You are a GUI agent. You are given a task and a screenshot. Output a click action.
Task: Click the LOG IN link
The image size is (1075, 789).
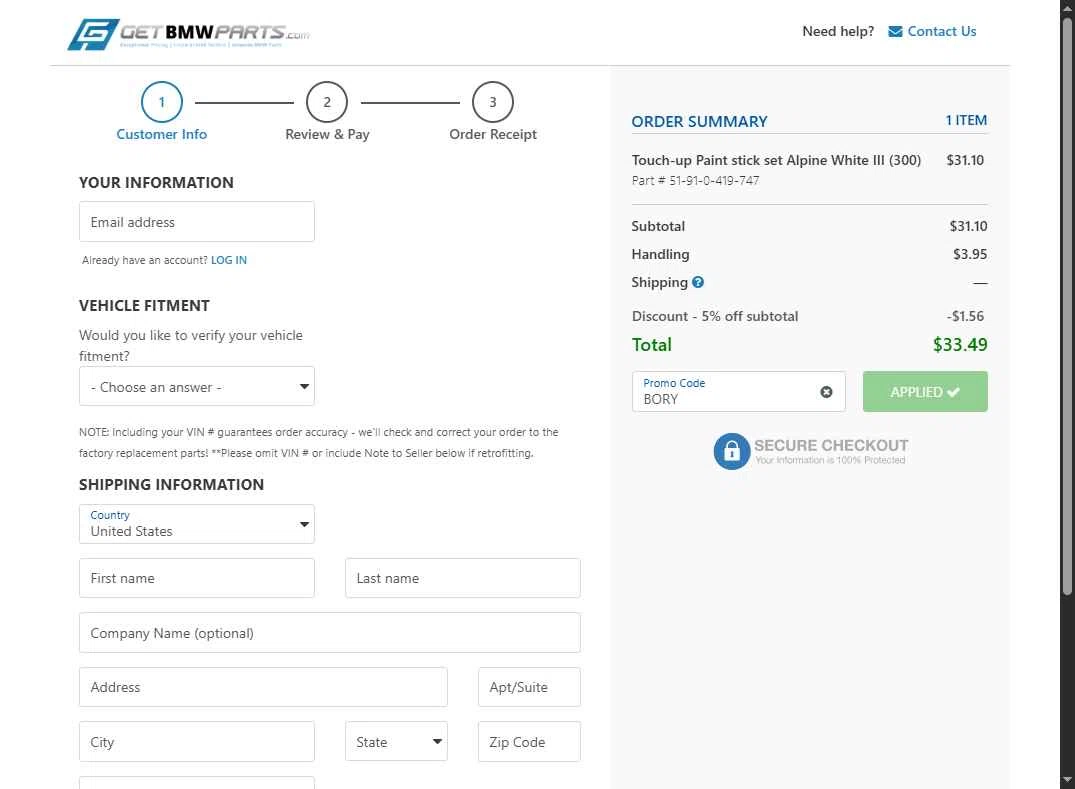pos(229,260)
